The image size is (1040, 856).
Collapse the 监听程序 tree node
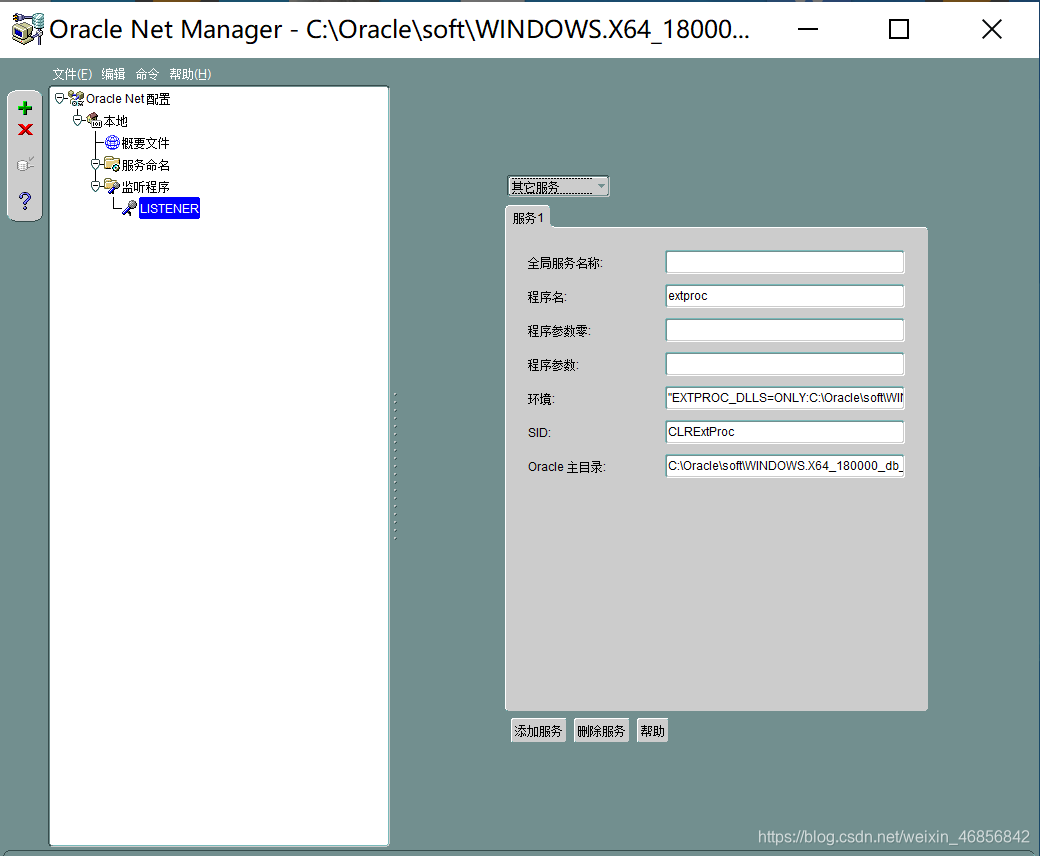96,186
